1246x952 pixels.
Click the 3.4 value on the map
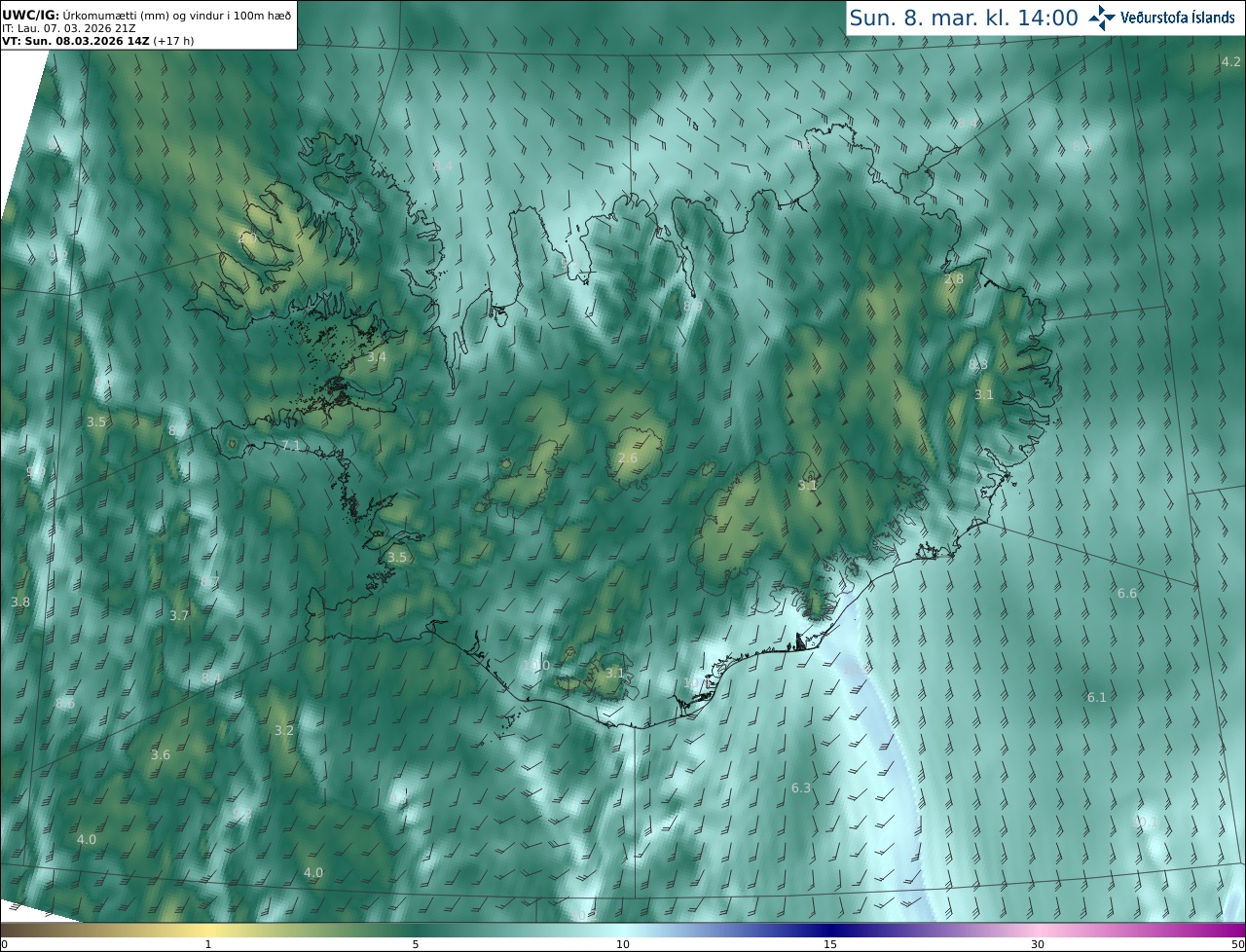pyautogui.click(x=377, y=357)
